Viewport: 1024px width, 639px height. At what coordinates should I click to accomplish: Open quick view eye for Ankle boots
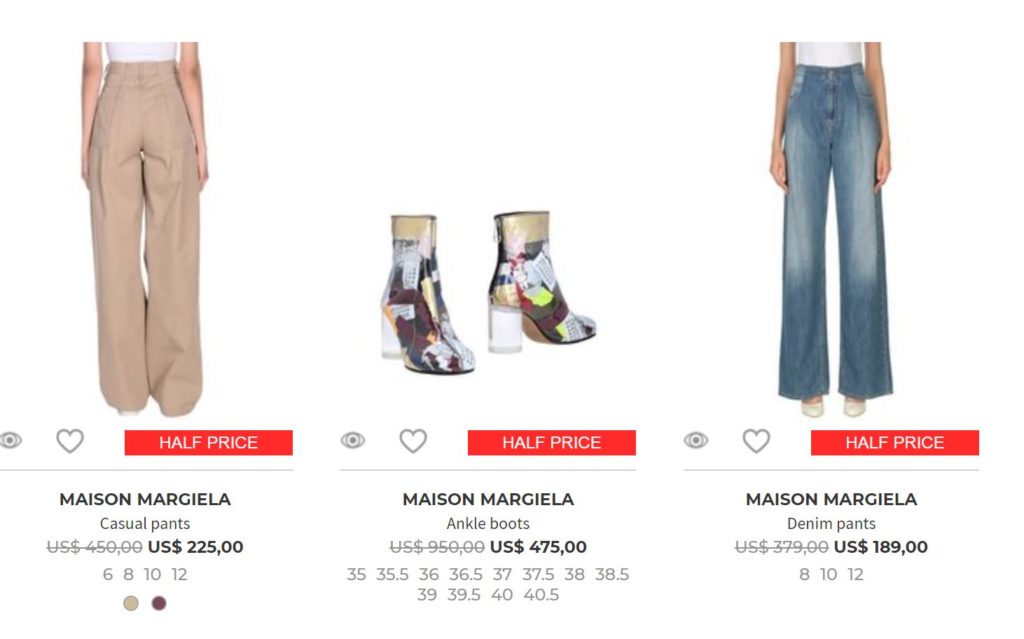click(x=353, y=441)
